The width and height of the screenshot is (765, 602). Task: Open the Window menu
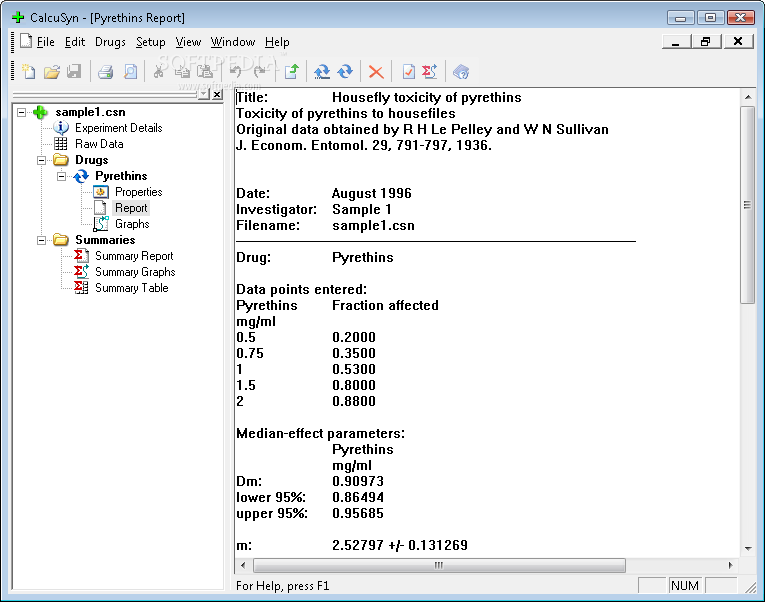point(233,42)
